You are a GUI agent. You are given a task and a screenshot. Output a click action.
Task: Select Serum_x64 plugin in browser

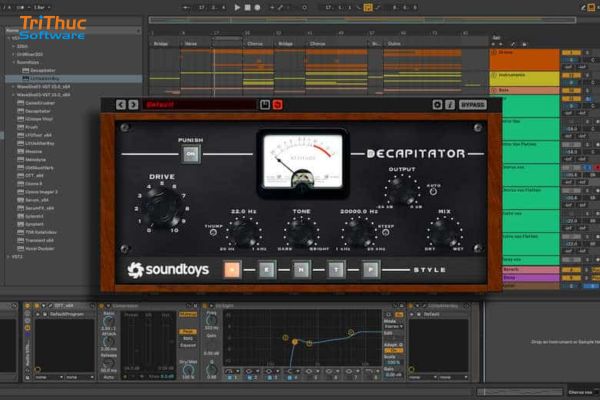pyautogui.click(x=33, y=200)
